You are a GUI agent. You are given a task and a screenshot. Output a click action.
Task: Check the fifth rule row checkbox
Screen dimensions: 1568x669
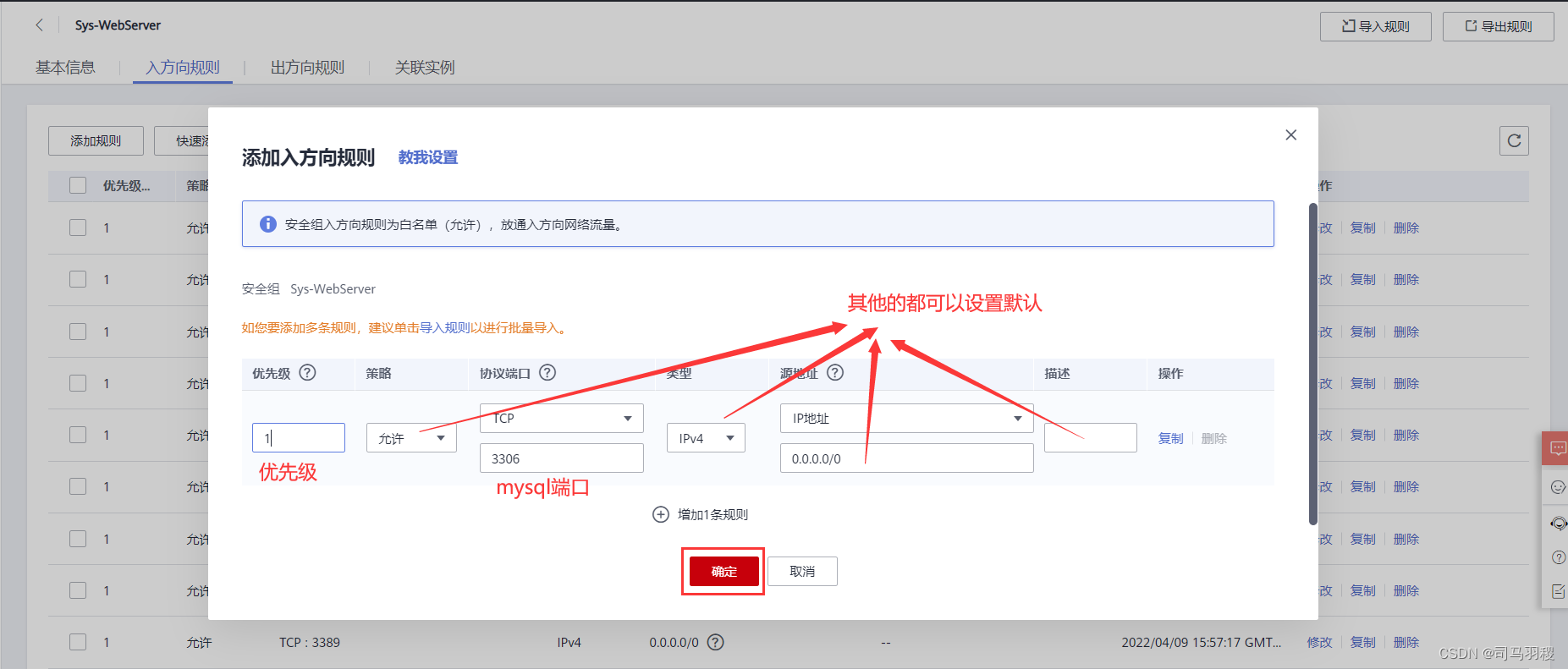pos(78,435)
